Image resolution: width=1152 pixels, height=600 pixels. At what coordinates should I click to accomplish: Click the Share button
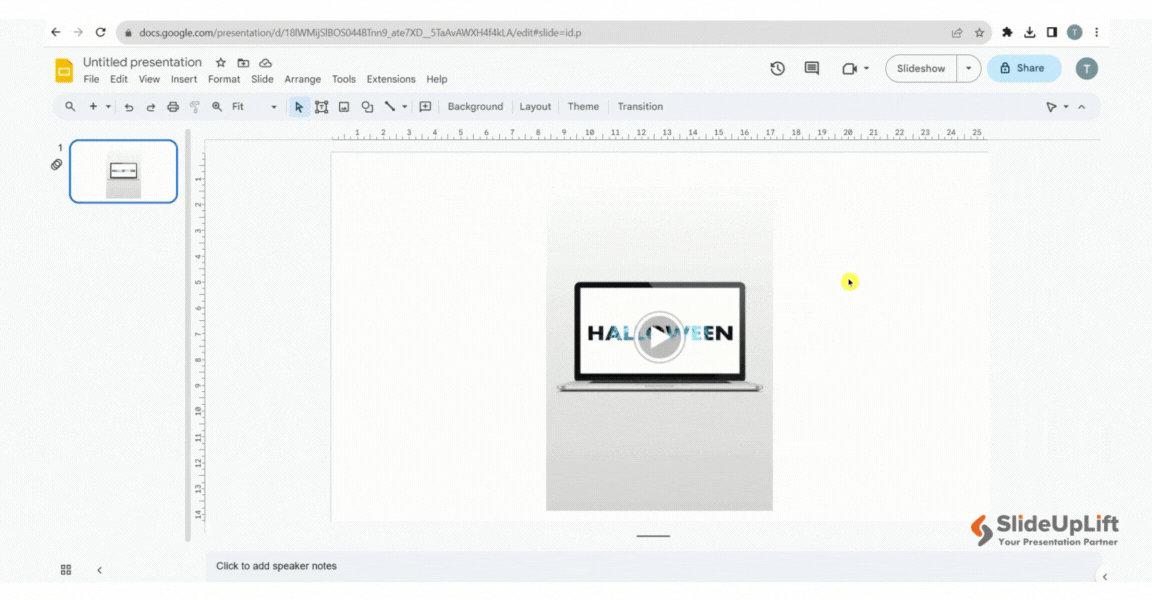pyautogui.click(x=1023, y=68)
